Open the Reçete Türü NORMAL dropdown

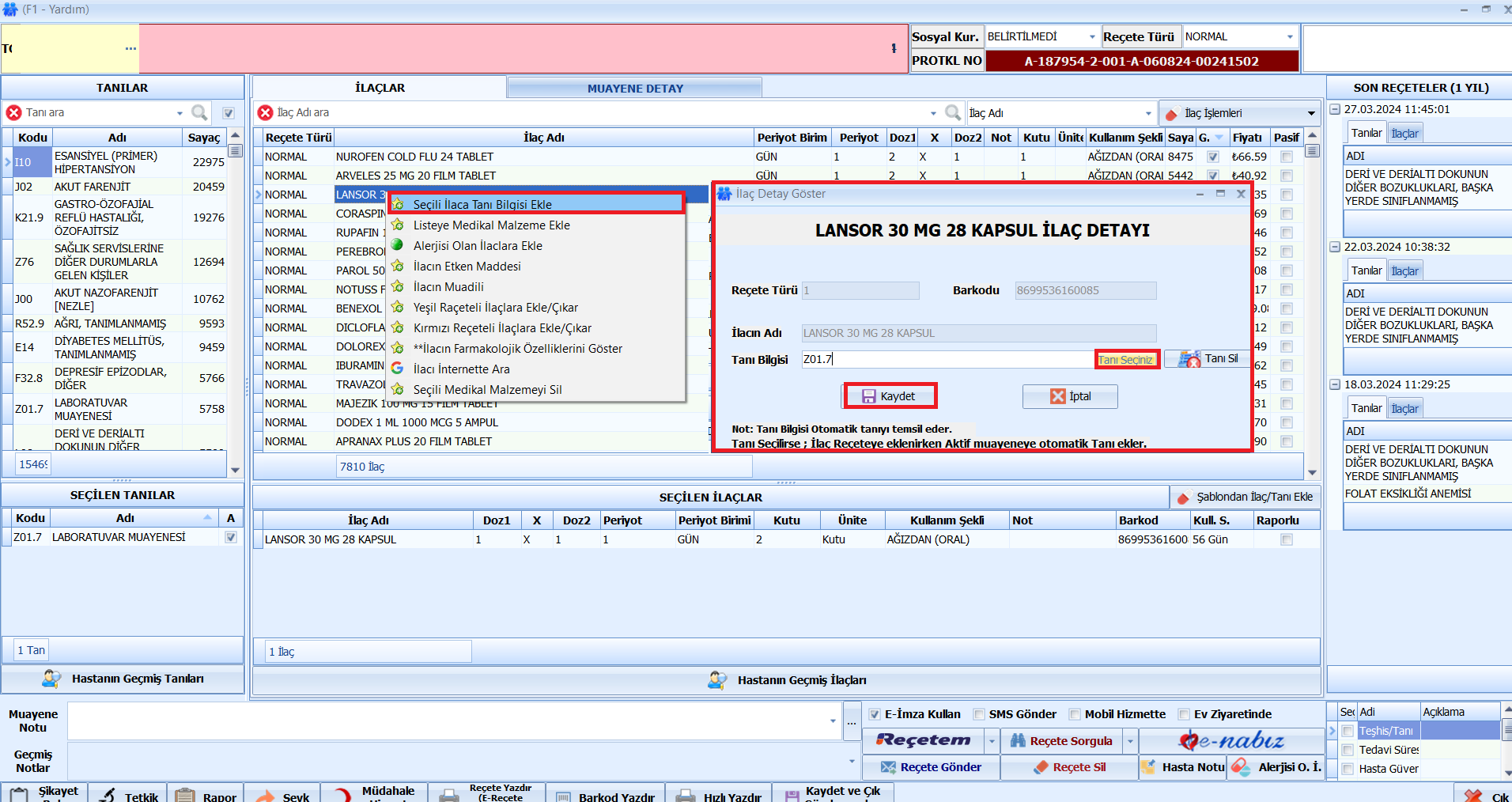point(1290,36)
